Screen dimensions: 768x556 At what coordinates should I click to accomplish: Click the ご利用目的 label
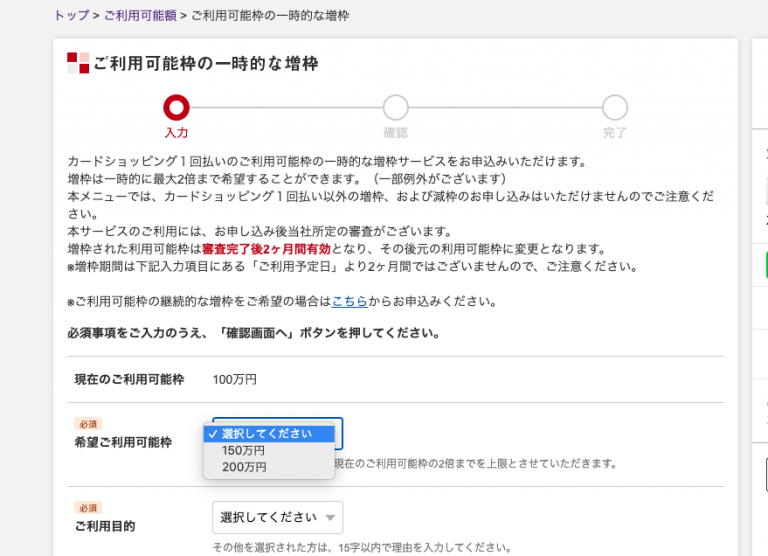point(105,526)
